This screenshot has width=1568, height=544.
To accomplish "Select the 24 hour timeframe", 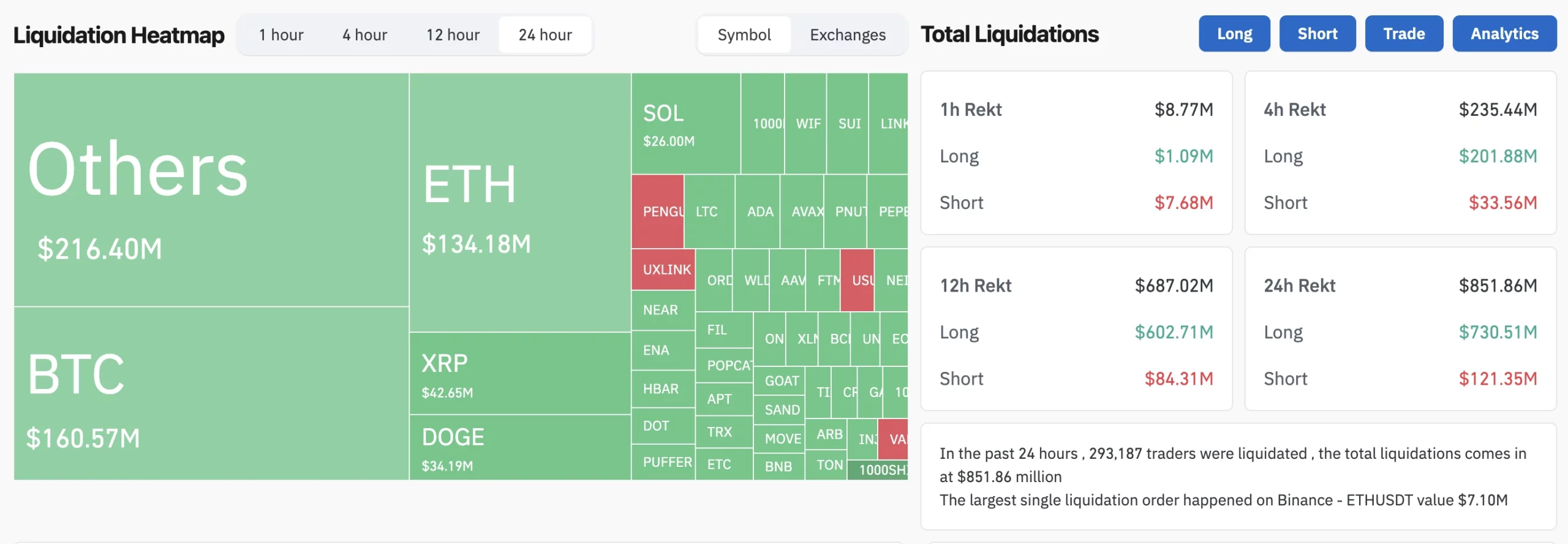I will 545,35.
